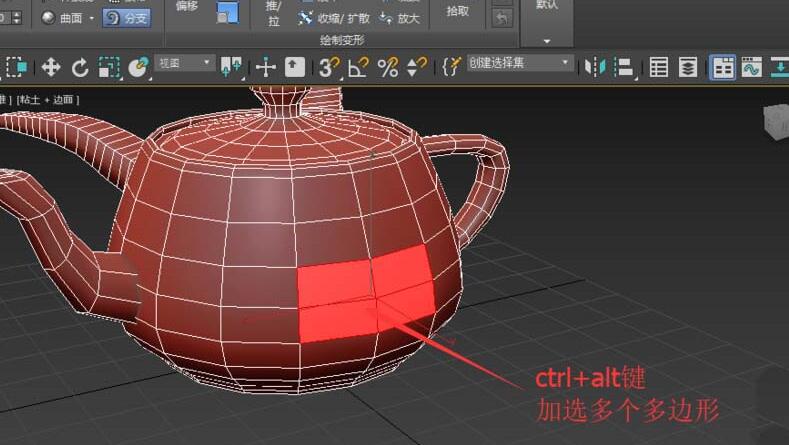Image resolution: width=789 pixels, height=445 pixels.
Task: Toggle the 3D Snaps icon
Action: 330,67
